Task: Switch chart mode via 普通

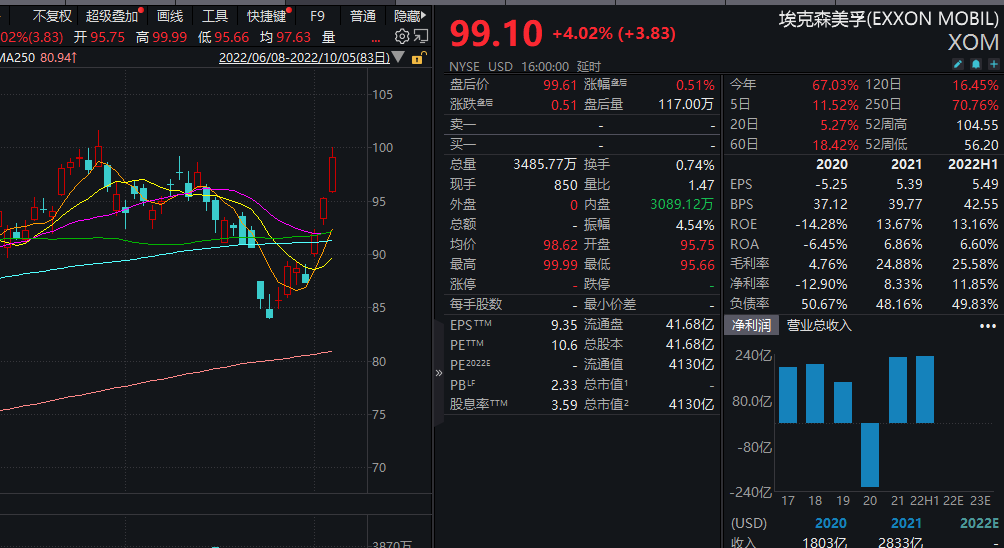Action: tap(363, 16)
